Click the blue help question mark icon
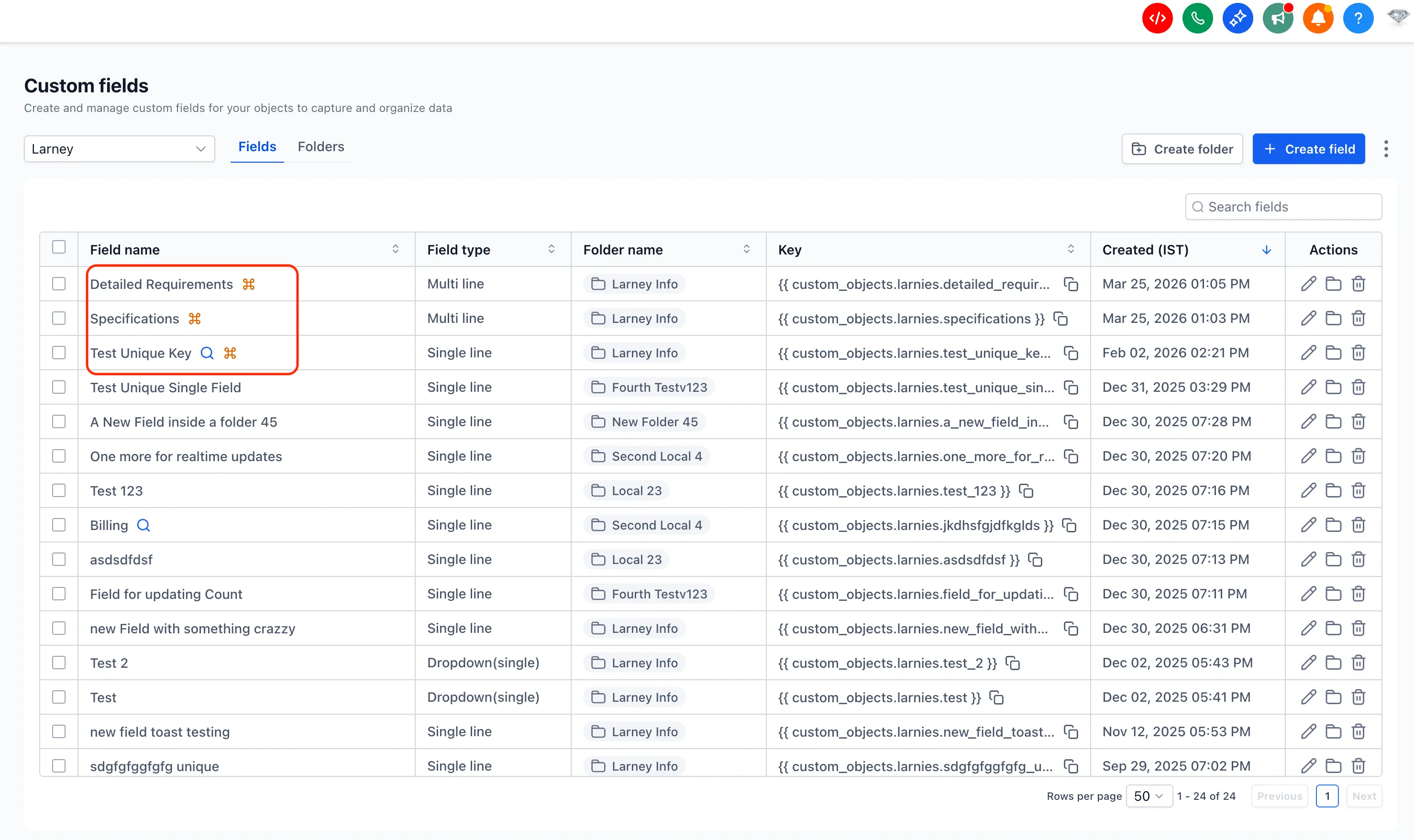 [x=1358, y=19]
